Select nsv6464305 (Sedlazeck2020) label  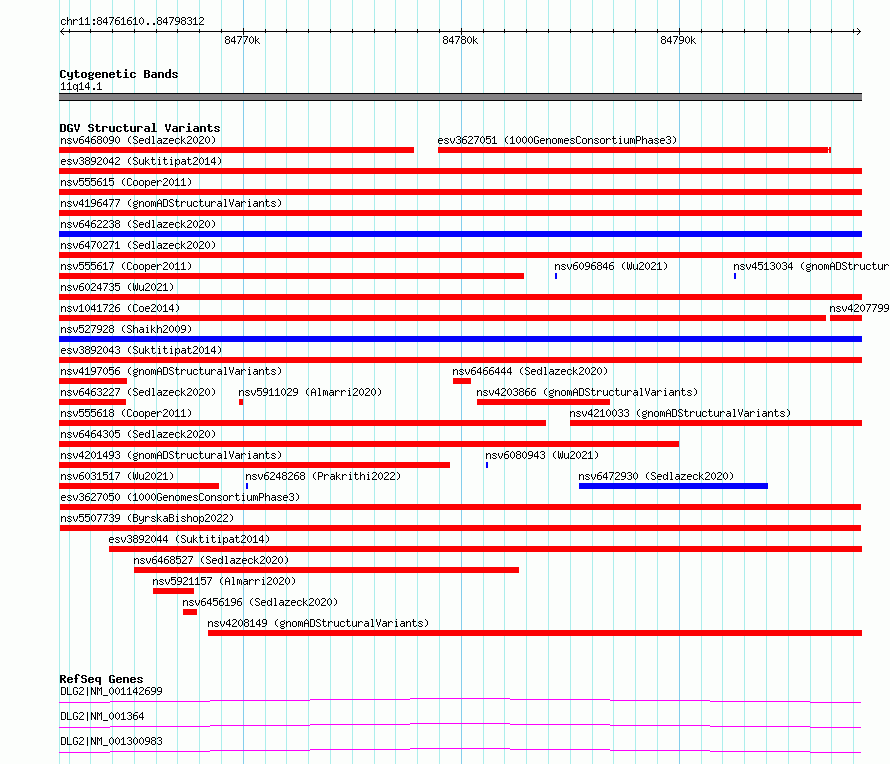click(138, 434)
